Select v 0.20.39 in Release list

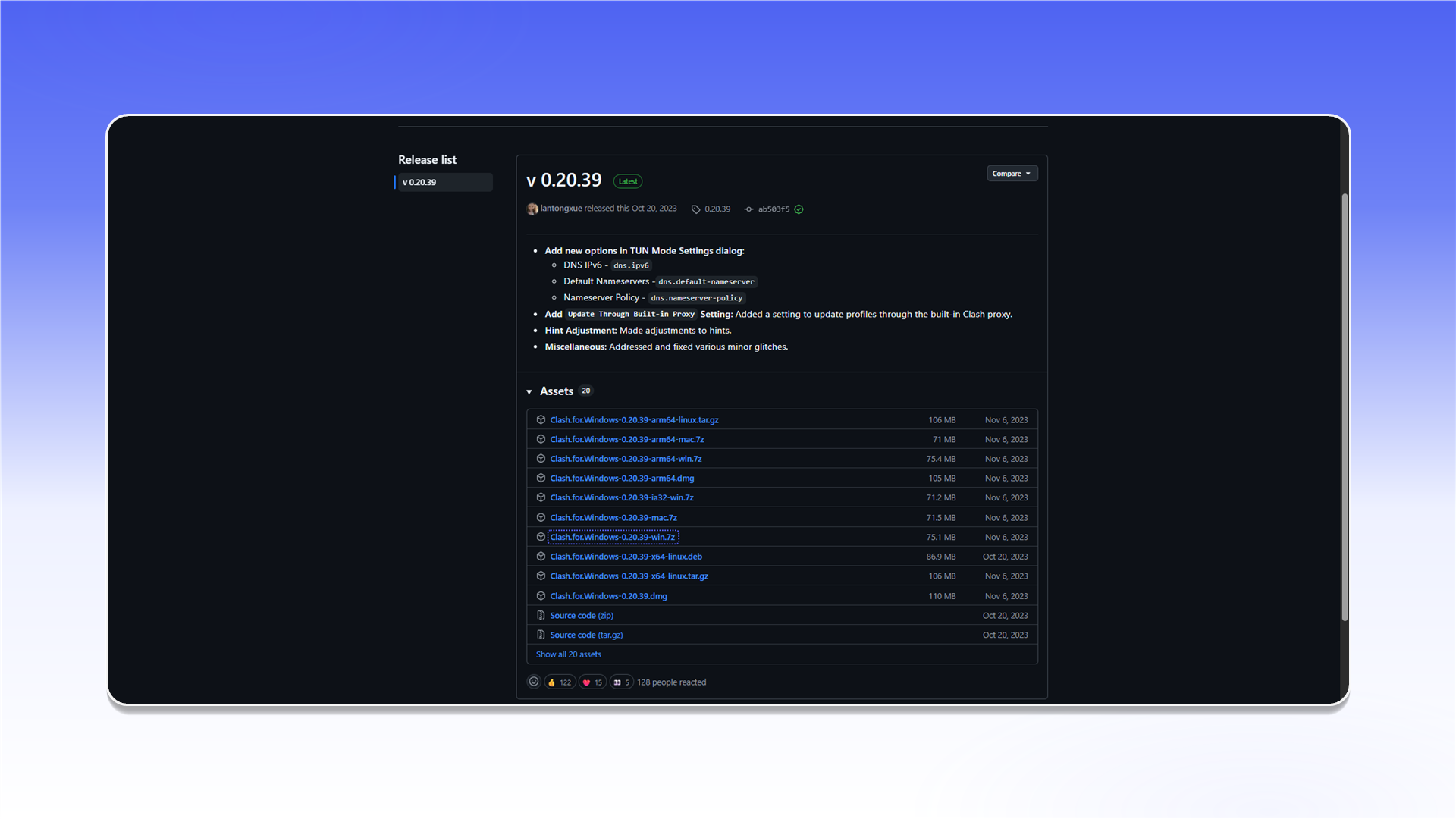444,182
